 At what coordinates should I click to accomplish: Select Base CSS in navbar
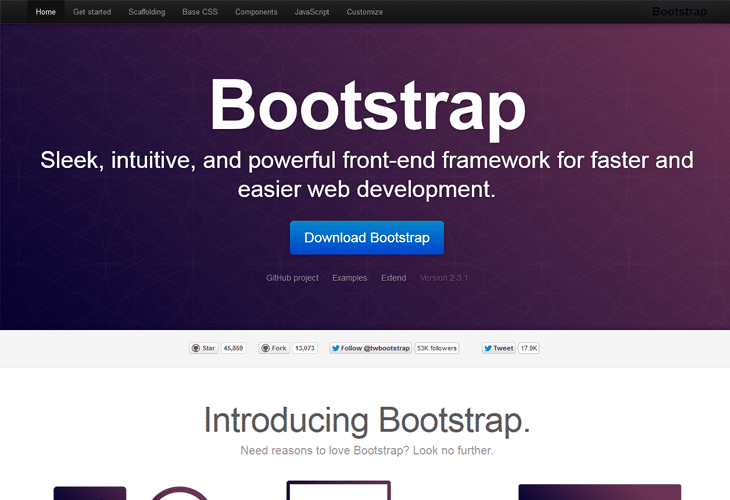[x=200, y=12]
